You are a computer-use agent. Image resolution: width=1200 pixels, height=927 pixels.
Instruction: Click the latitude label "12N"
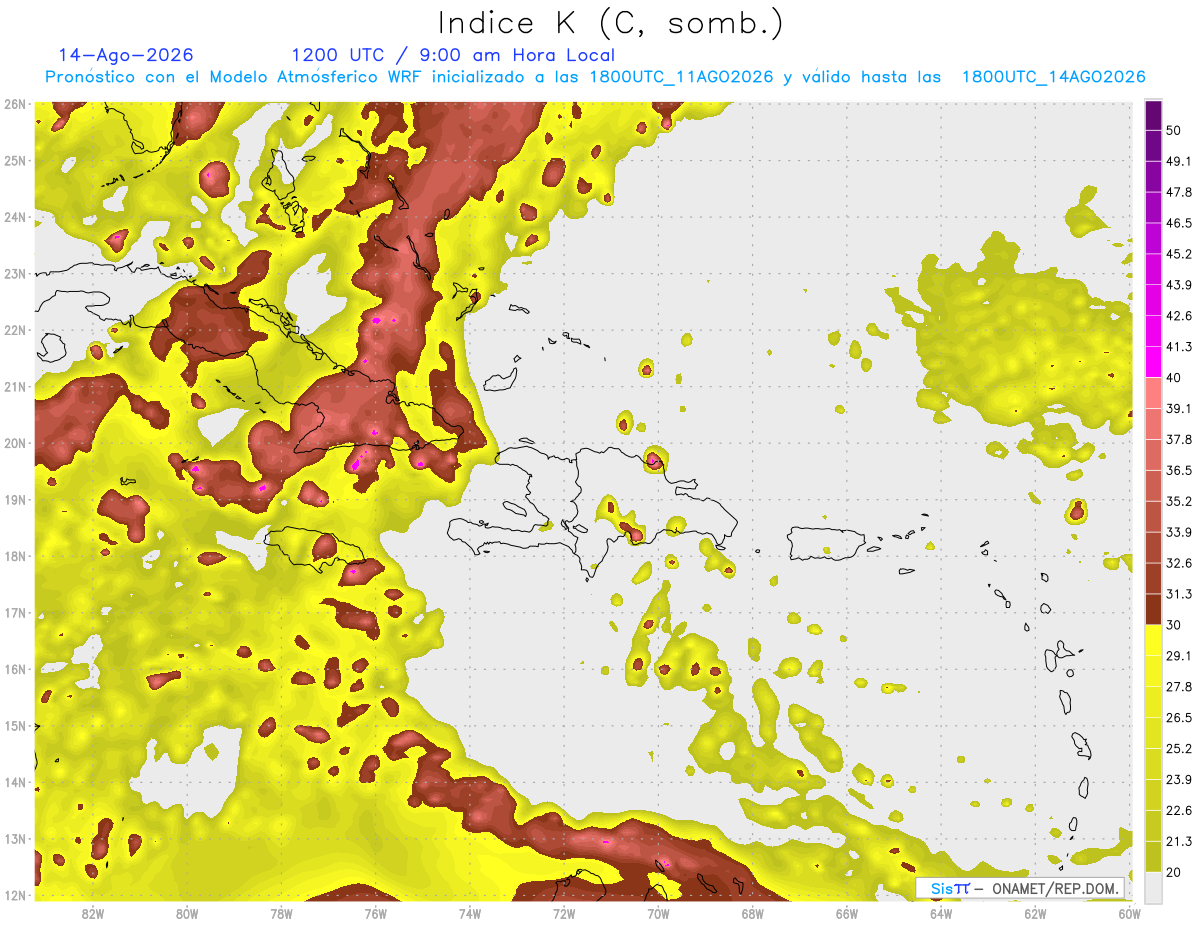point(14,895)
